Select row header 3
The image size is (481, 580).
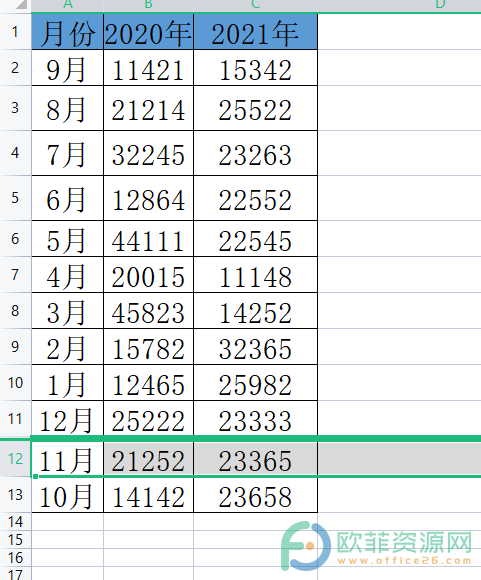click(15, 108)
